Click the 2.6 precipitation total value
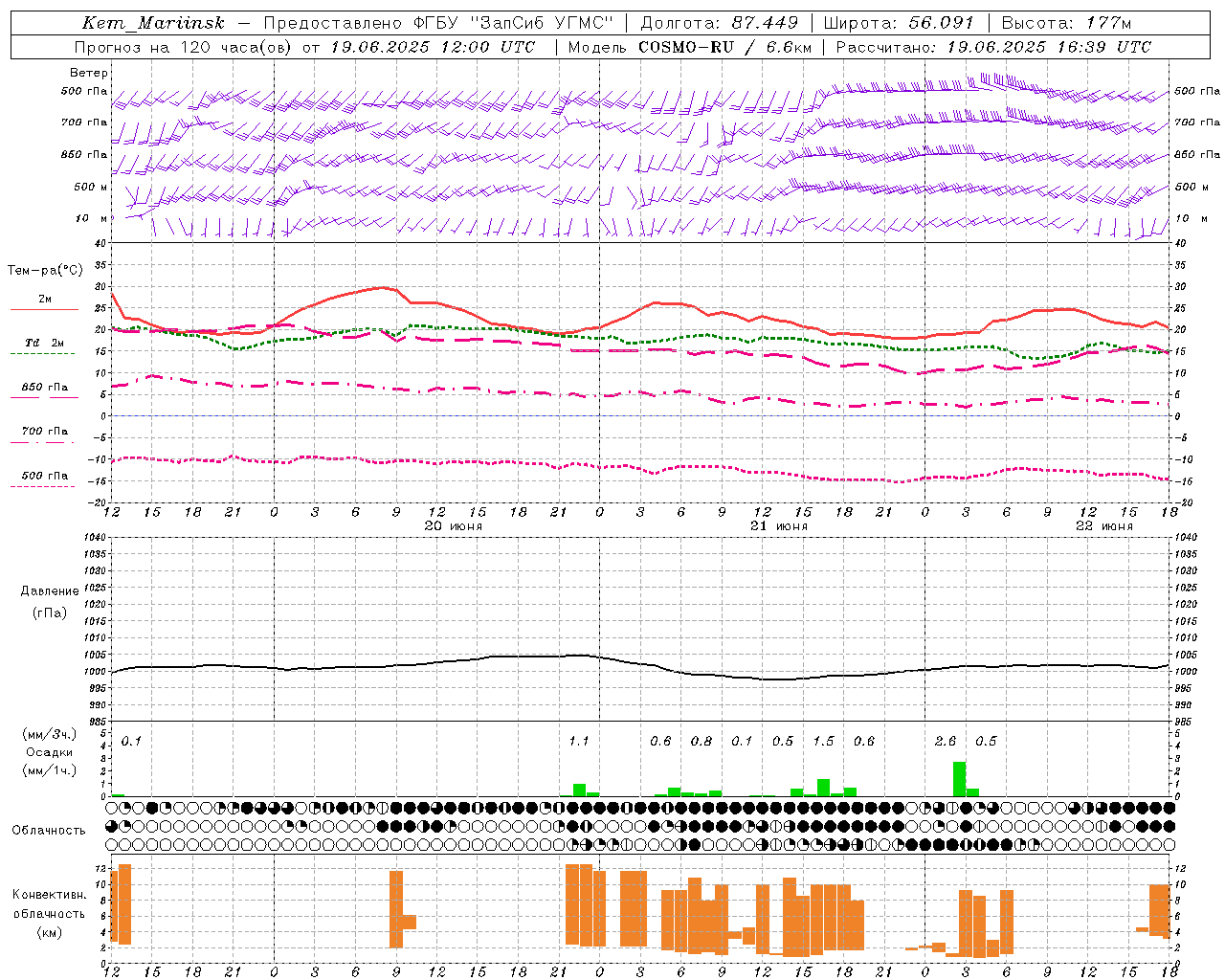This screenshot has width=1225, height=980. click(945, 742)
